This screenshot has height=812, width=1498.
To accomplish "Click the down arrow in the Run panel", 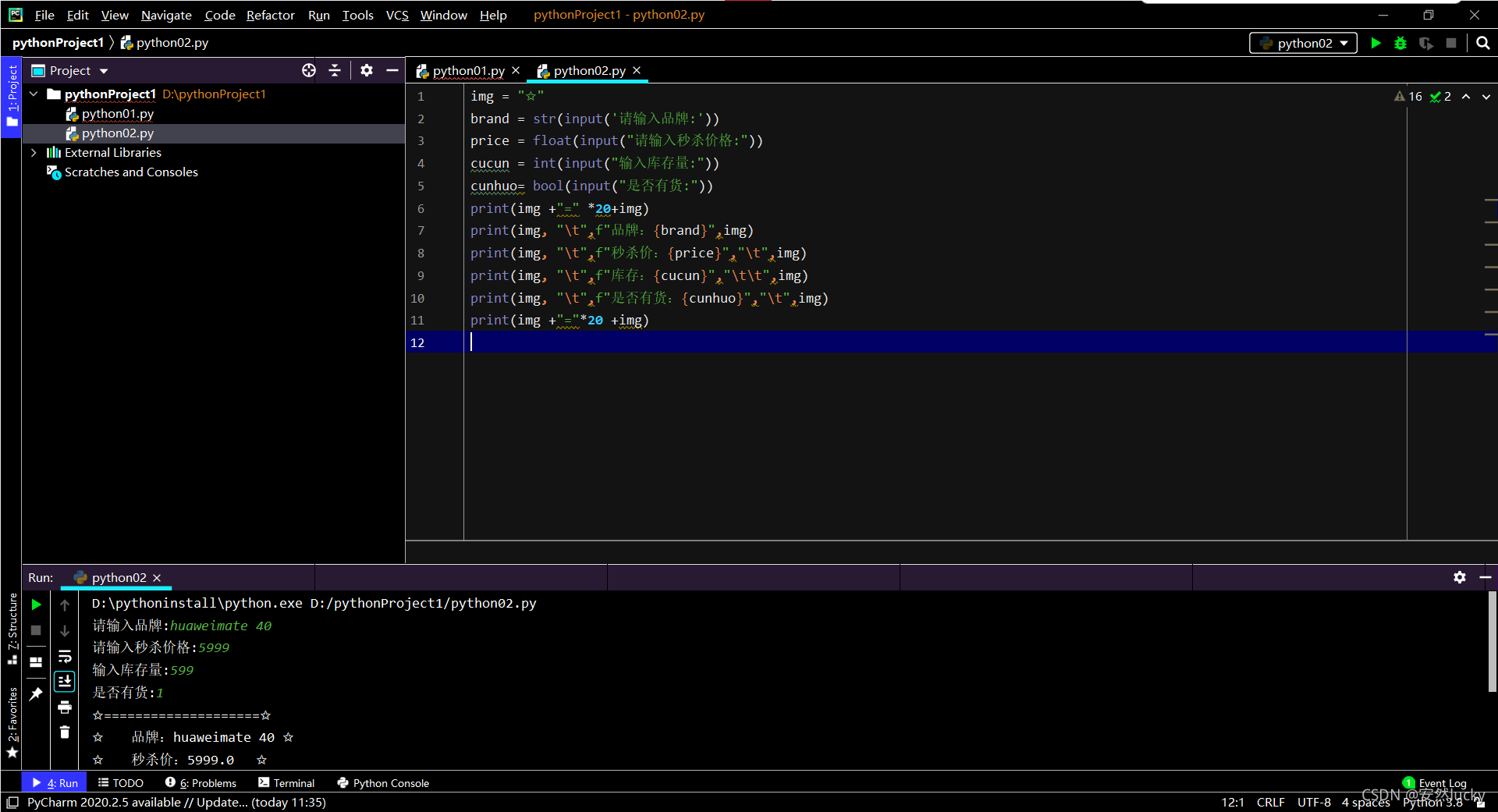I will coord(65,630).
